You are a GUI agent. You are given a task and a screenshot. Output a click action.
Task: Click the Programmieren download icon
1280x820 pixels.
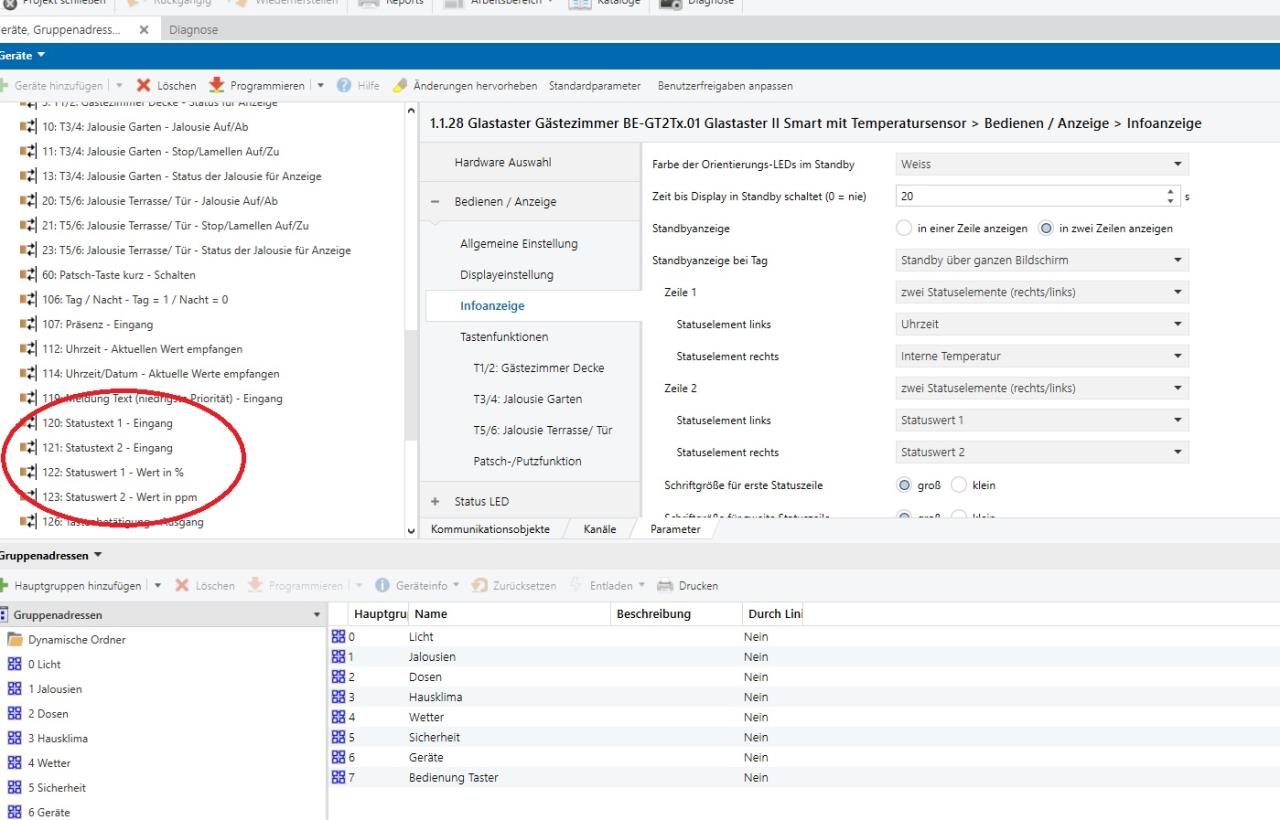click(x=217, y=86)
